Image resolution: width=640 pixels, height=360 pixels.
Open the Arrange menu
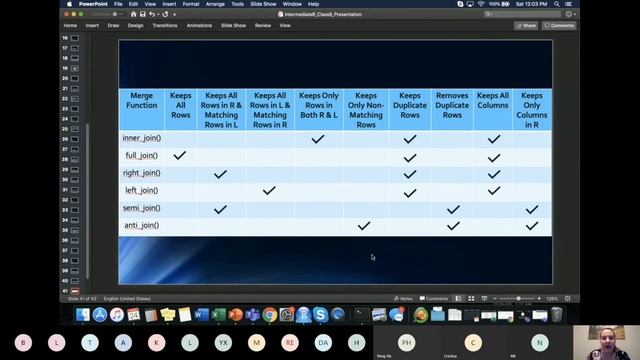click(215, 4)
